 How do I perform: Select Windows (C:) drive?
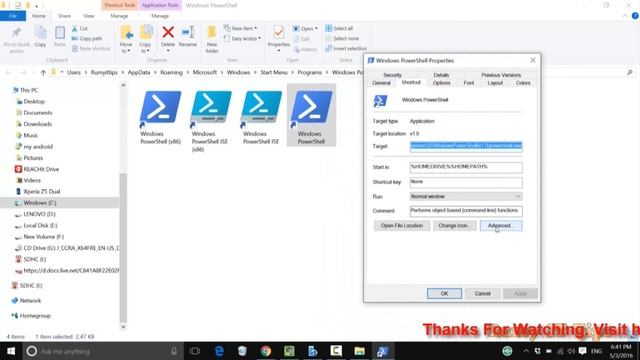click(40, 203)
